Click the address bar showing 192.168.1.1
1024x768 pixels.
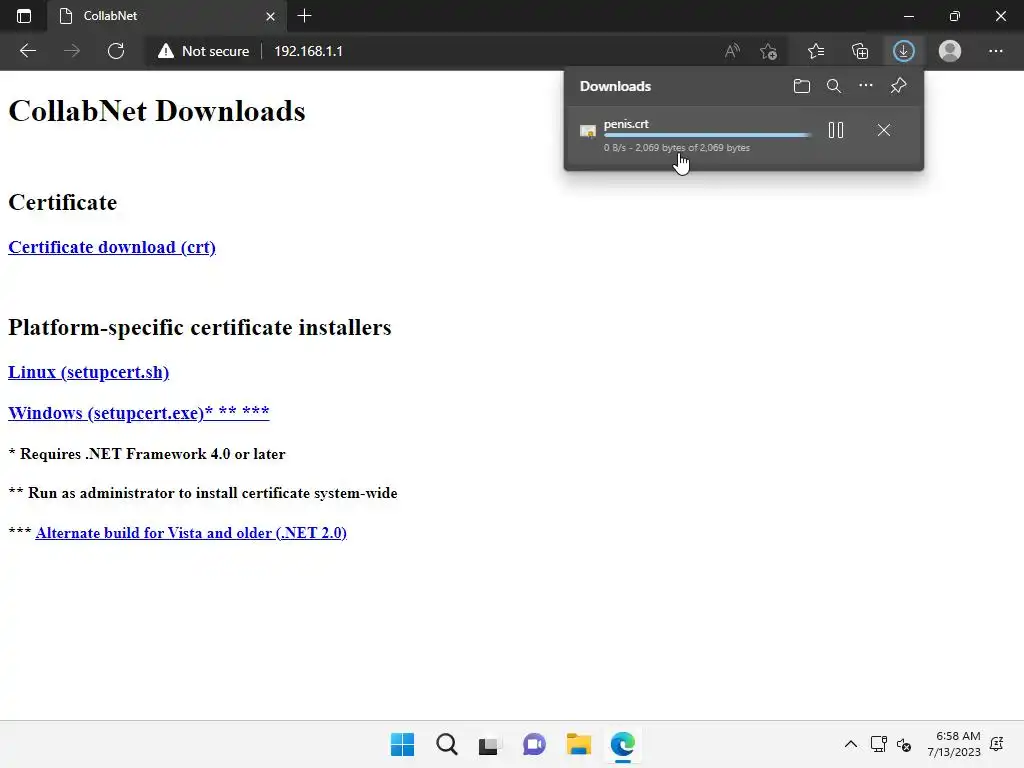308,51
